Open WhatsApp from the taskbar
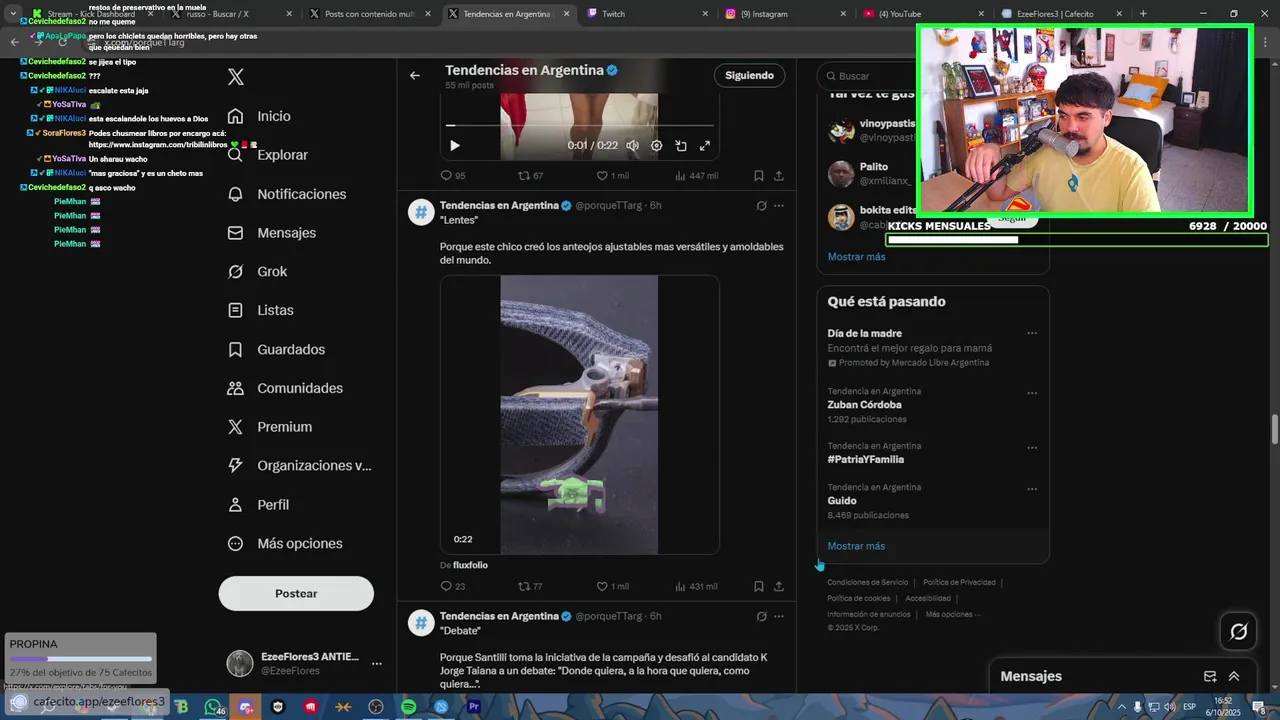Viewport: 1280px width, 720px height. (213, 707)
